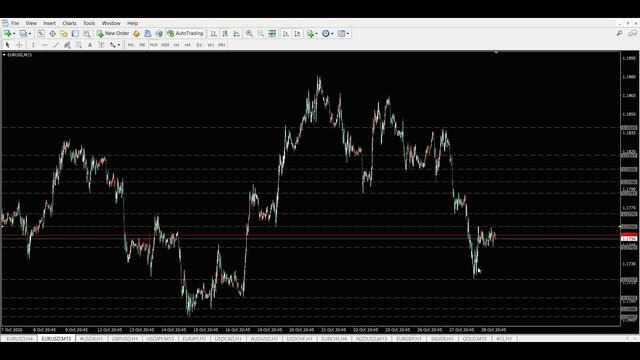The height and width of the screenshot is (360, 640).
Task: Switch to the GBPUSD,H1 chart tab
Action: [x=125, y=339]
